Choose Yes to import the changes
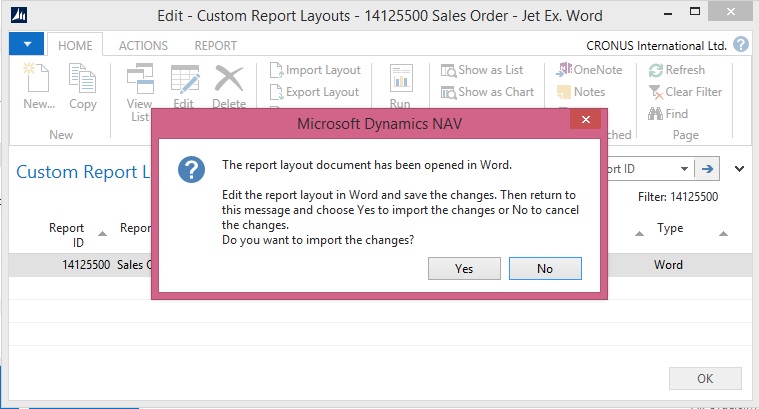 pyautogui.click(x=463, y=269)
